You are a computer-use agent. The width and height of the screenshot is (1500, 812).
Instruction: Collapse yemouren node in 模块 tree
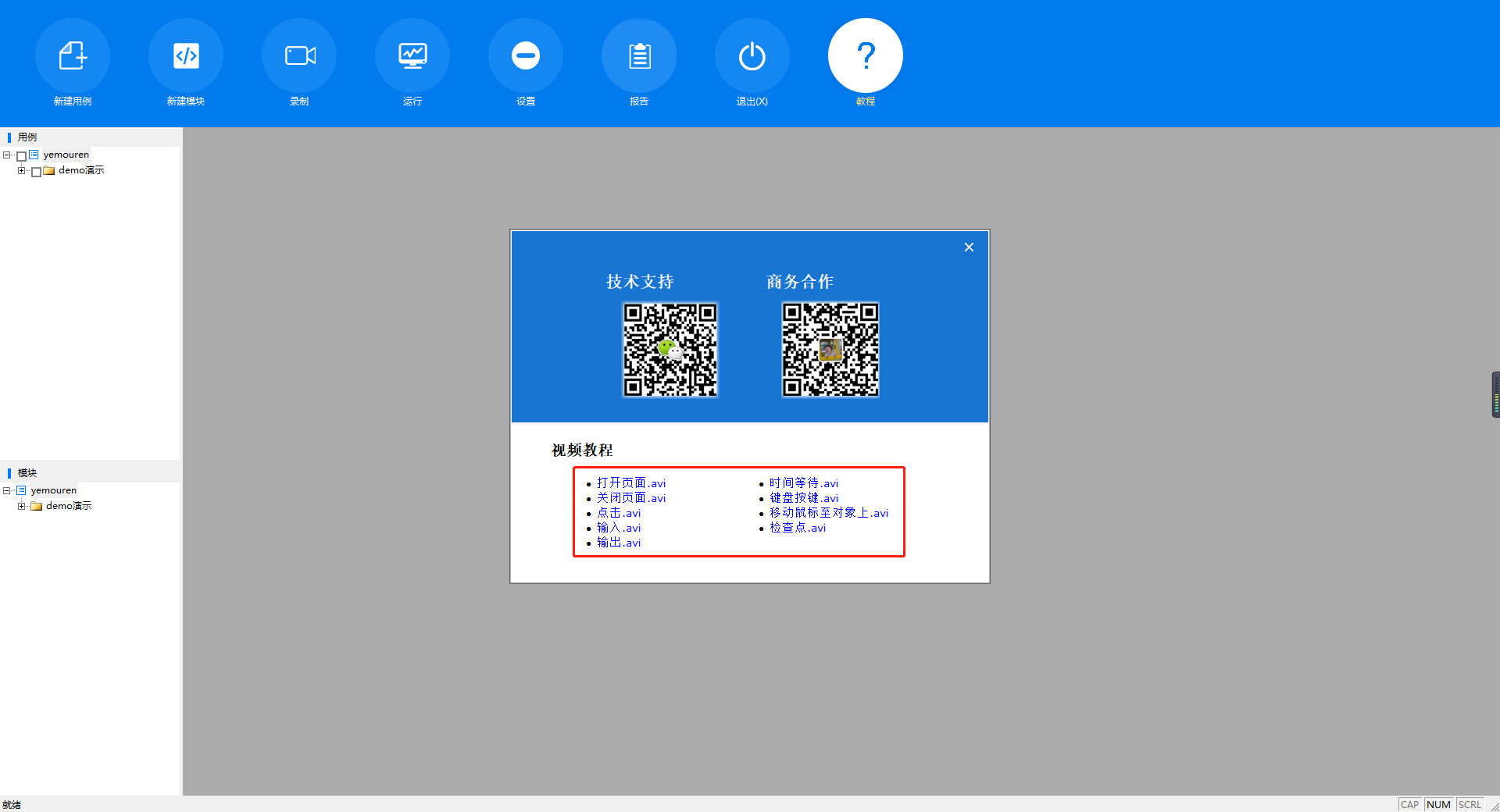click(x=7, y=490)
